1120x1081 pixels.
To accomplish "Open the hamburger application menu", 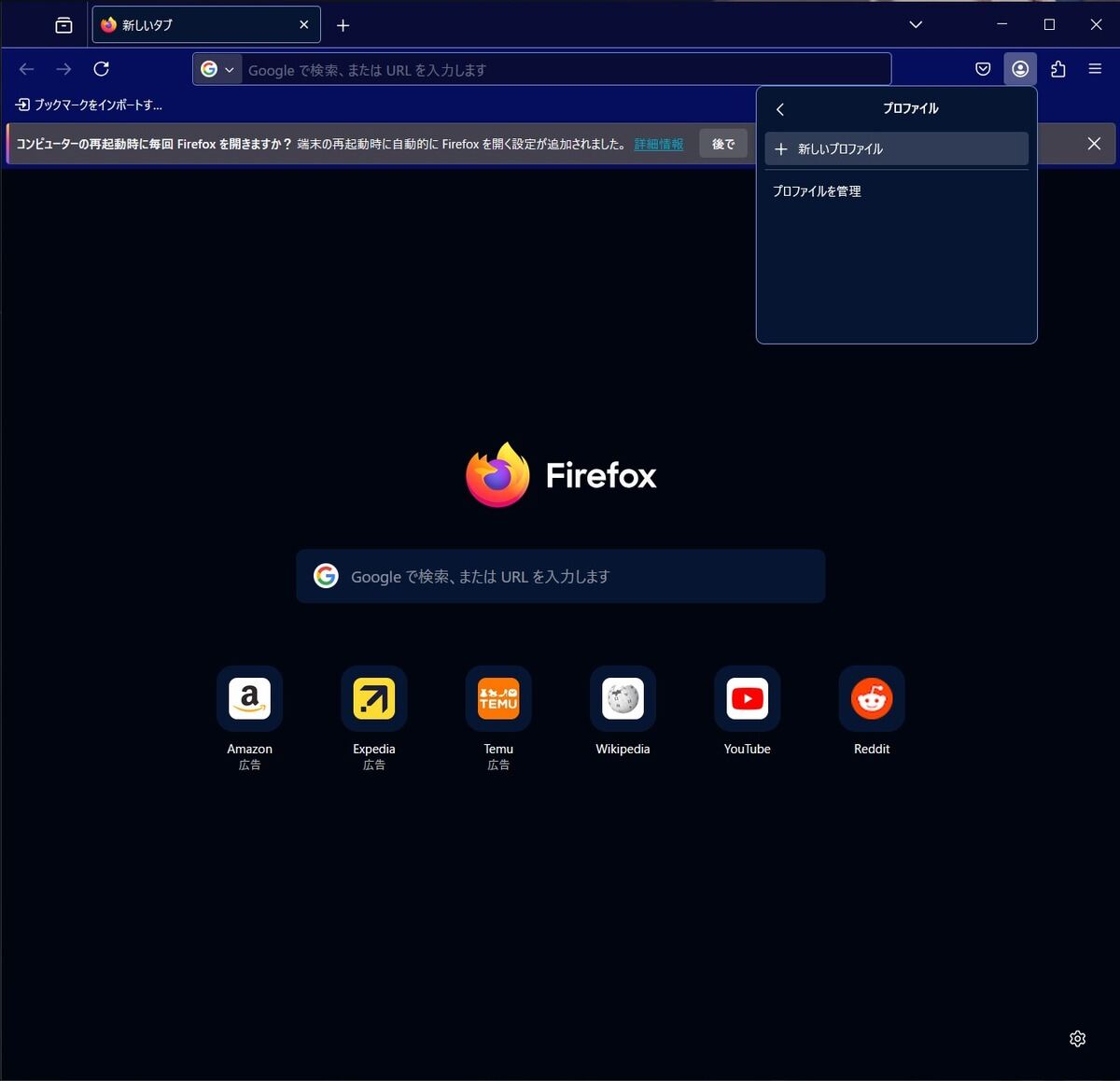I will point(1095,69).
